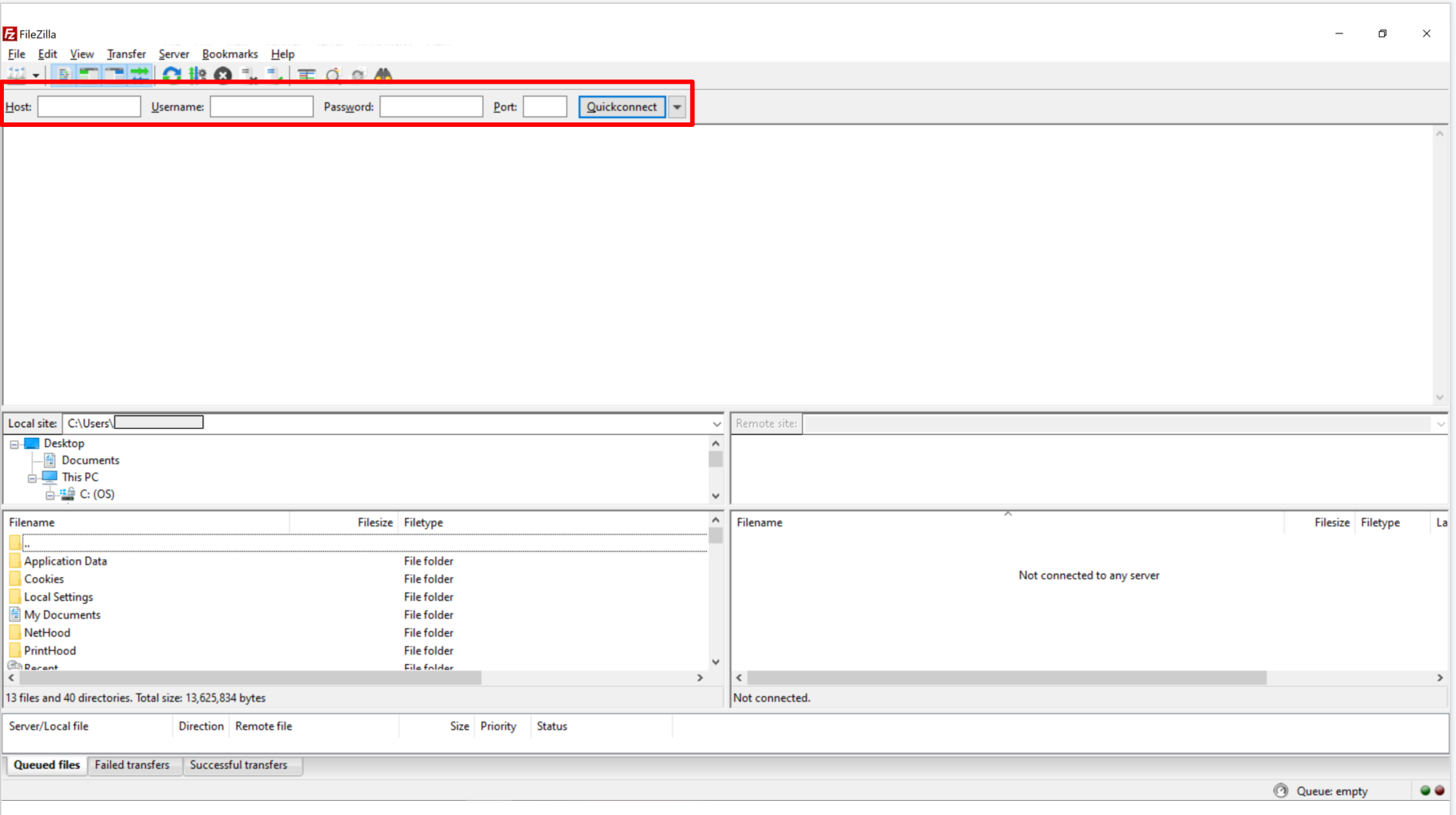The image size is (1456, 815).
Task: Collapse the Desktop tree node
Action: click(x=14, y=444)
